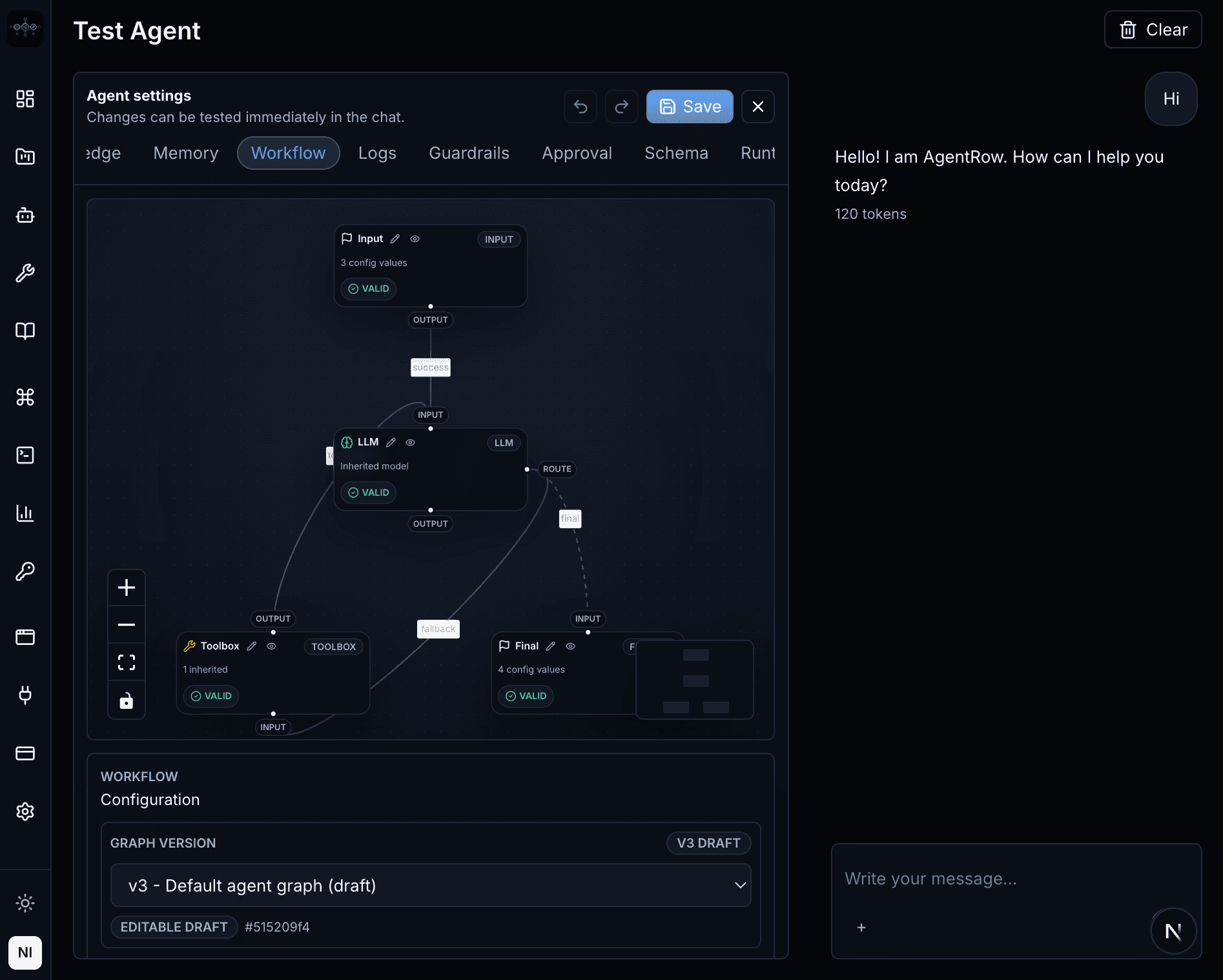The width and height of the screenshot is (1223, 980).
Task: Click the 120 tokens label
Action: tap(870, 214)
